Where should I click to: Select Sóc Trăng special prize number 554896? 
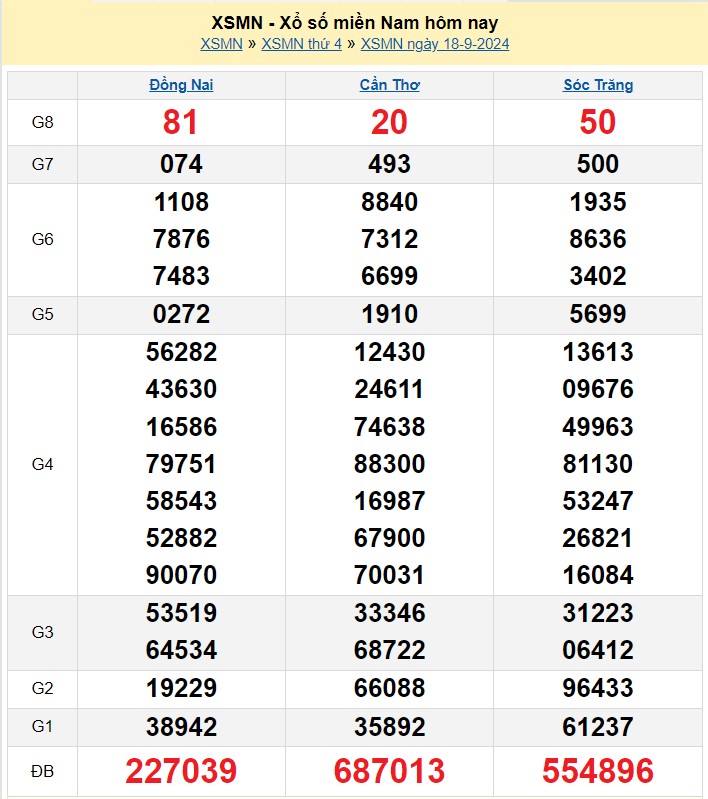(x=598, y=771)
